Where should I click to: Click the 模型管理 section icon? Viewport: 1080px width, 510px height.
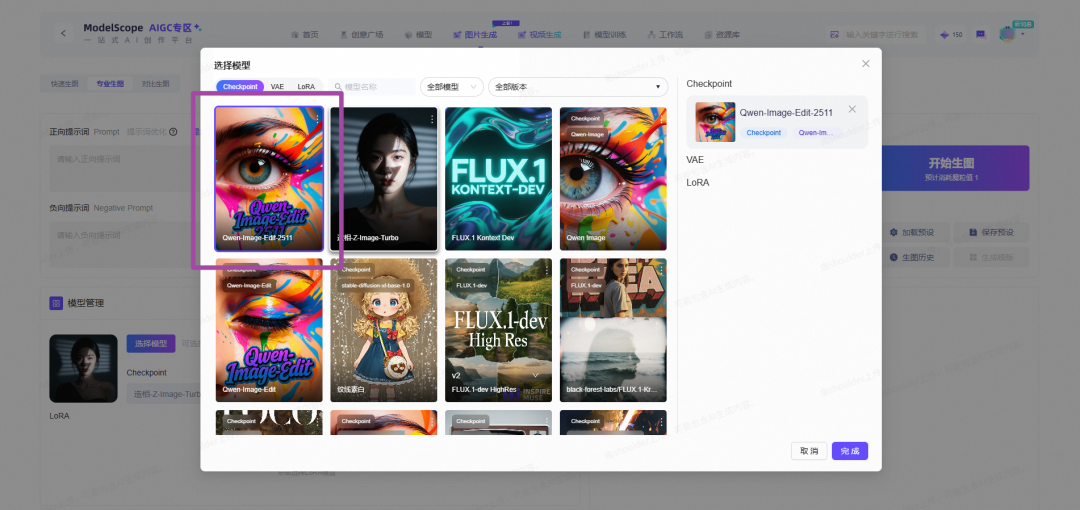pos(56,303)
